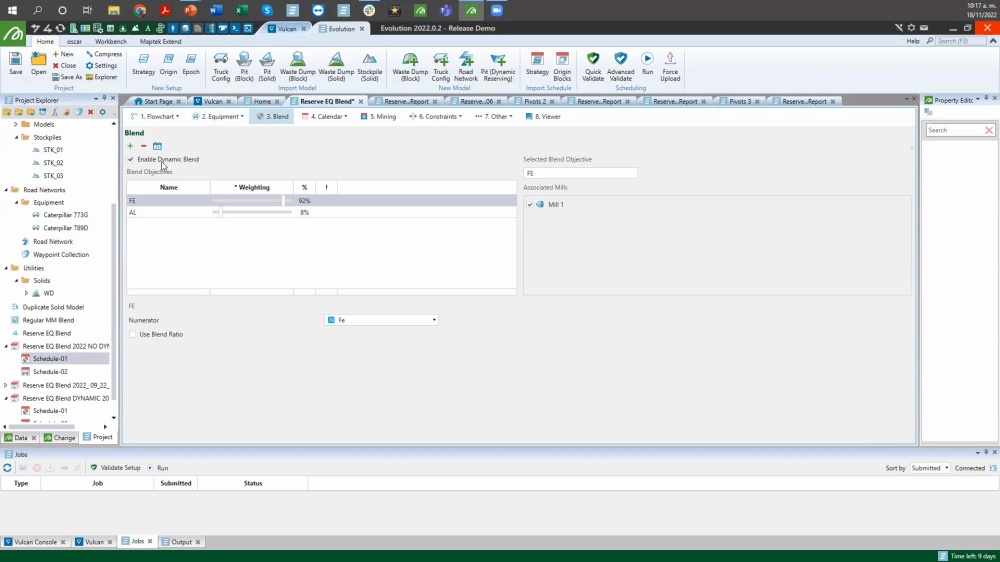Expand the Models tree folder
1000x562 pixels.
(x=16, y=124)
